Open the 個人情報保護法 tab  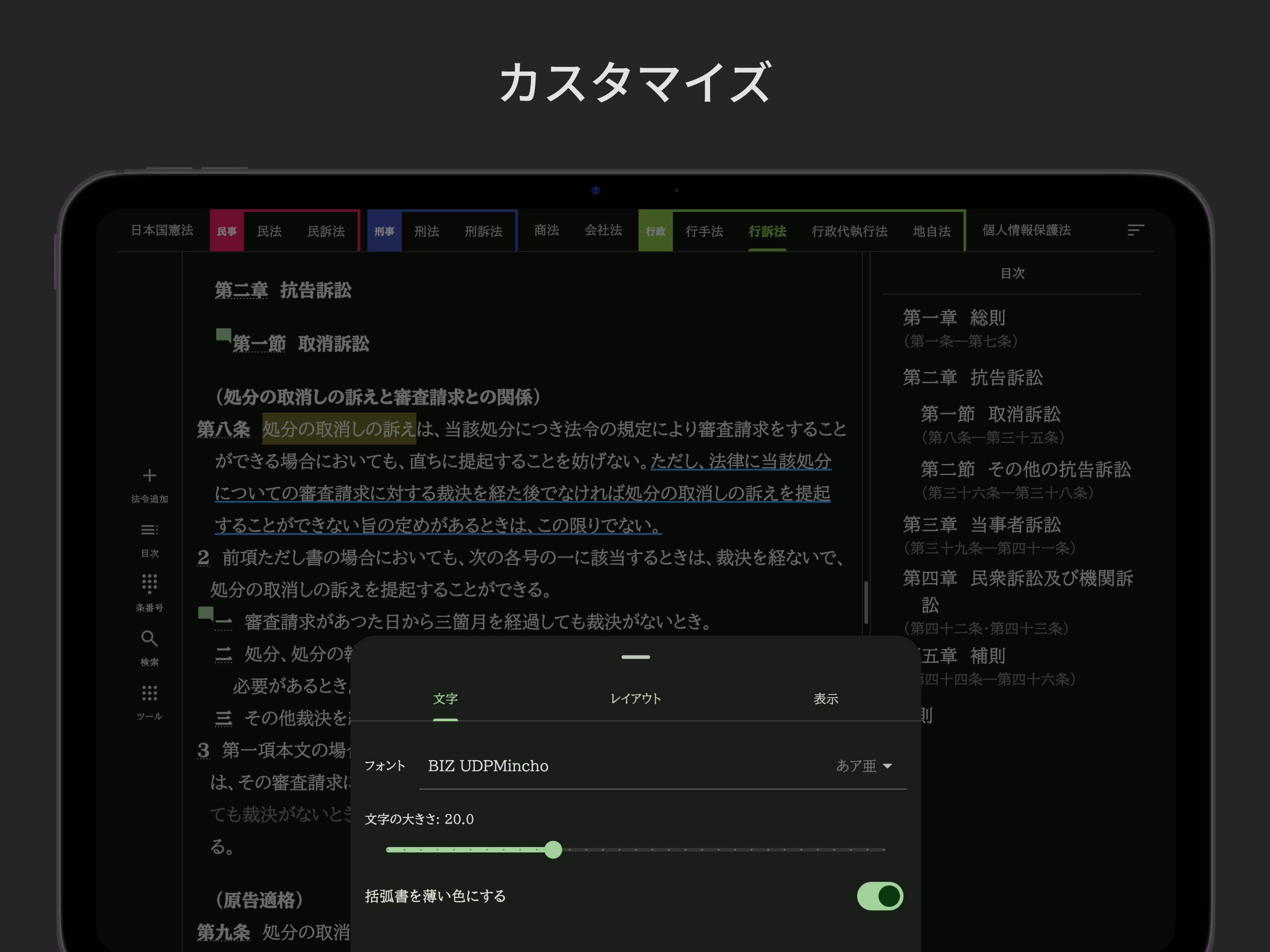click(1026, 230)
